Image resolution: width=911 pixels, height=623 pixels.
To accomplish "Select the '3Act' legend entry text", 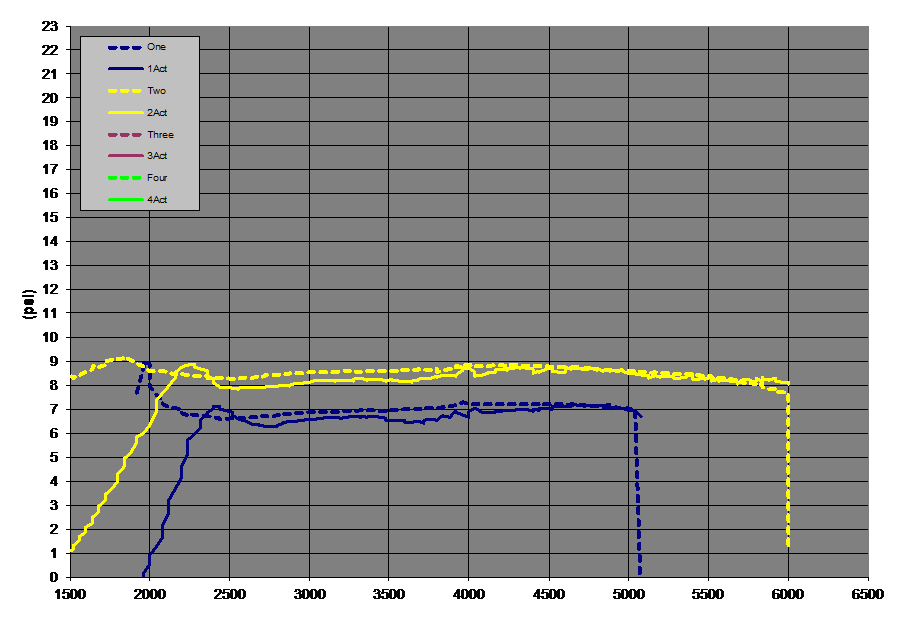I will point(157,156).
